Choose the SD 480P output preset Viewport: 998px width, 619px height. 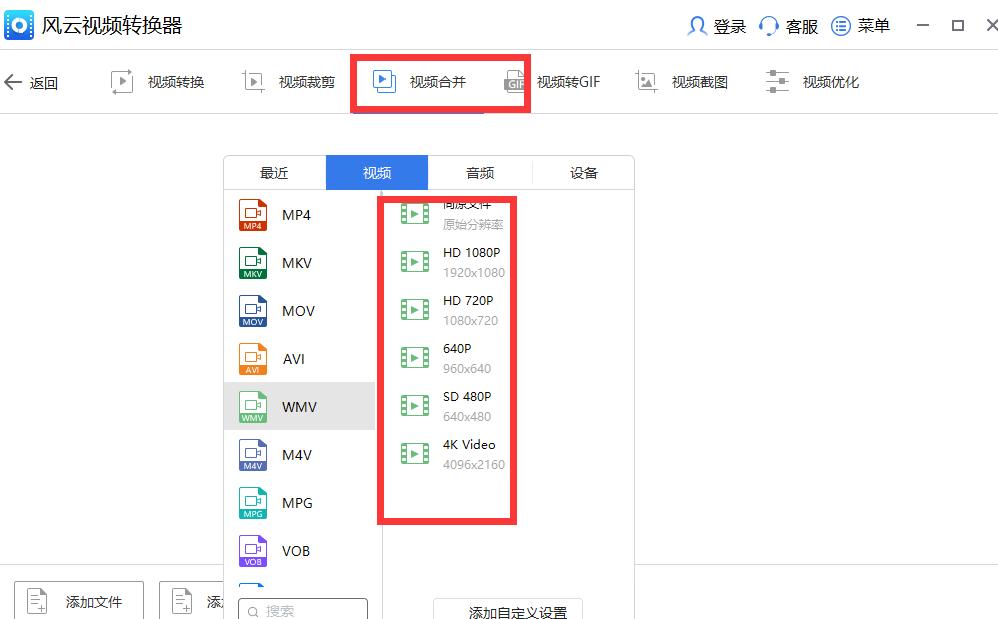pos(460,405)
